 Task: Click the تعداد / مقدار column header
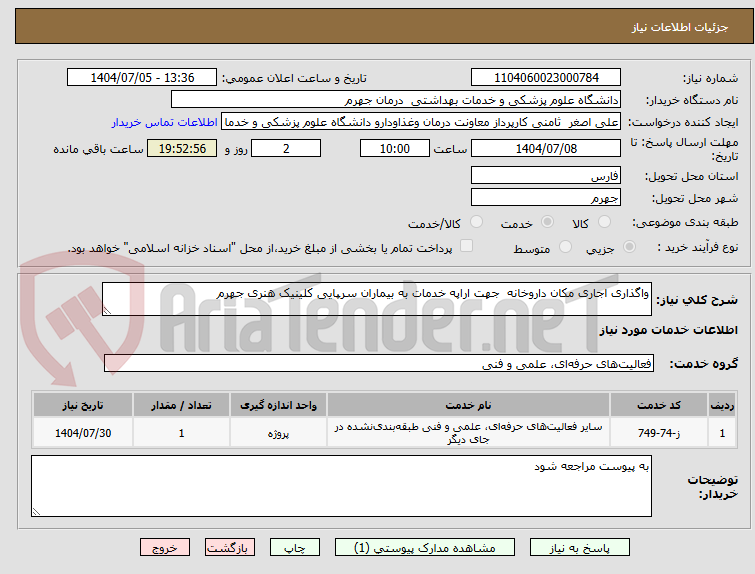pyautogui.click(x=181, y=405)
